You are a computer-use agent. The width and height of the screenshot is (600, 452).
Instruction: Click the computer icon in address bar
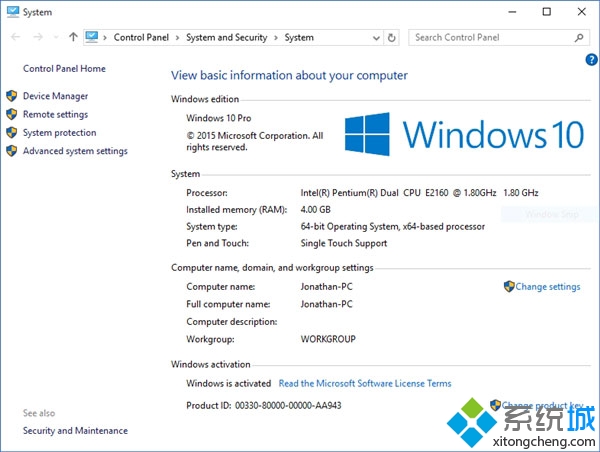click(x=92, y=37)
